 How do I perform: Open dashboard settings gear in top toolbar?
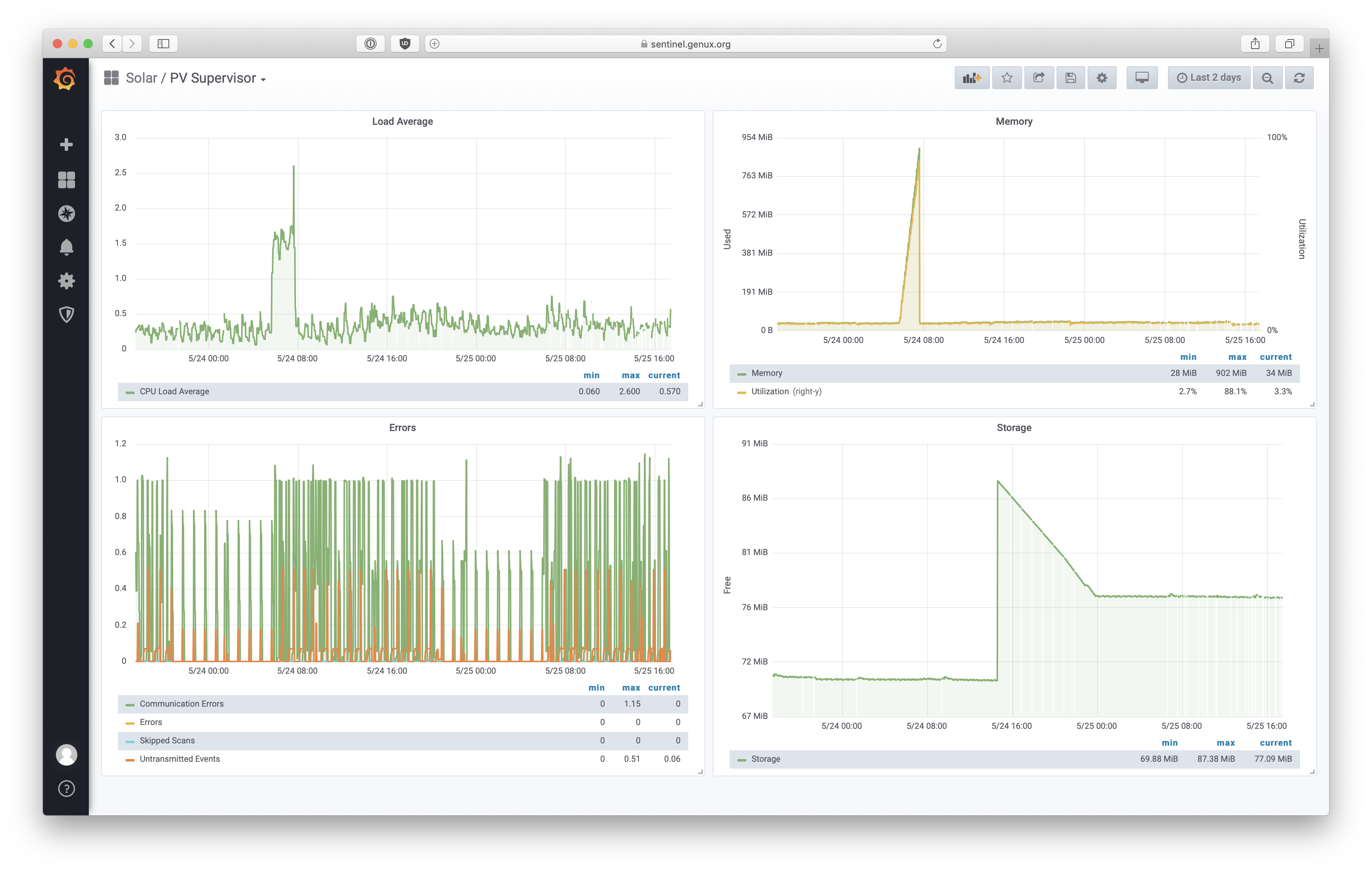pos(1102,78)
